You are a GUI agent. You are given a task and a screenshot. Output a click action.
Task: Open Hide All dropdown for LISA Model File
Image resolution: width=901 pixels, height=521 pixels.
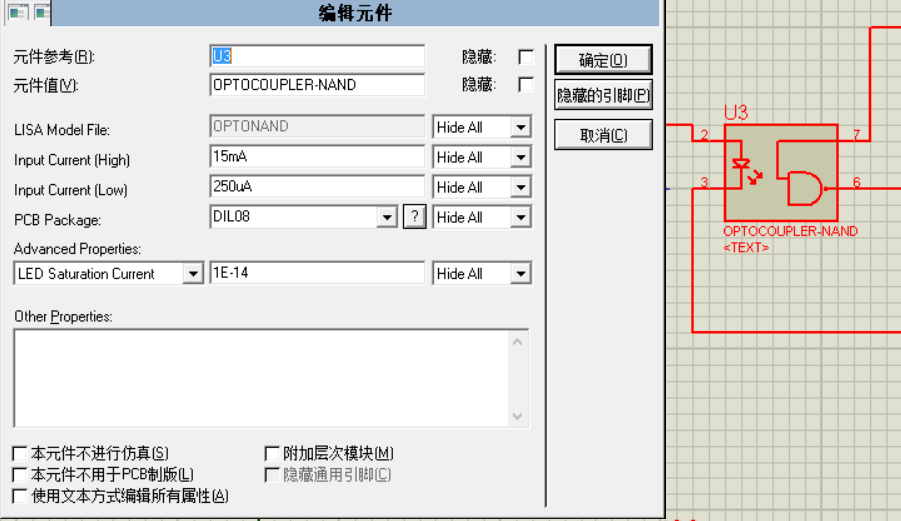(x=521, y=128)
